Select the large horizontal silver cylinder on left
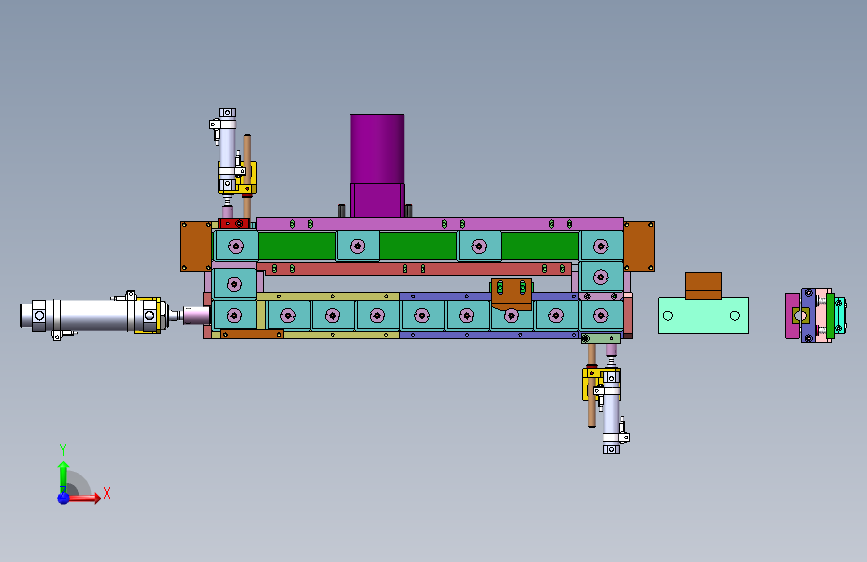The width and height of the screenshot is (867, 562). point(94,315)
